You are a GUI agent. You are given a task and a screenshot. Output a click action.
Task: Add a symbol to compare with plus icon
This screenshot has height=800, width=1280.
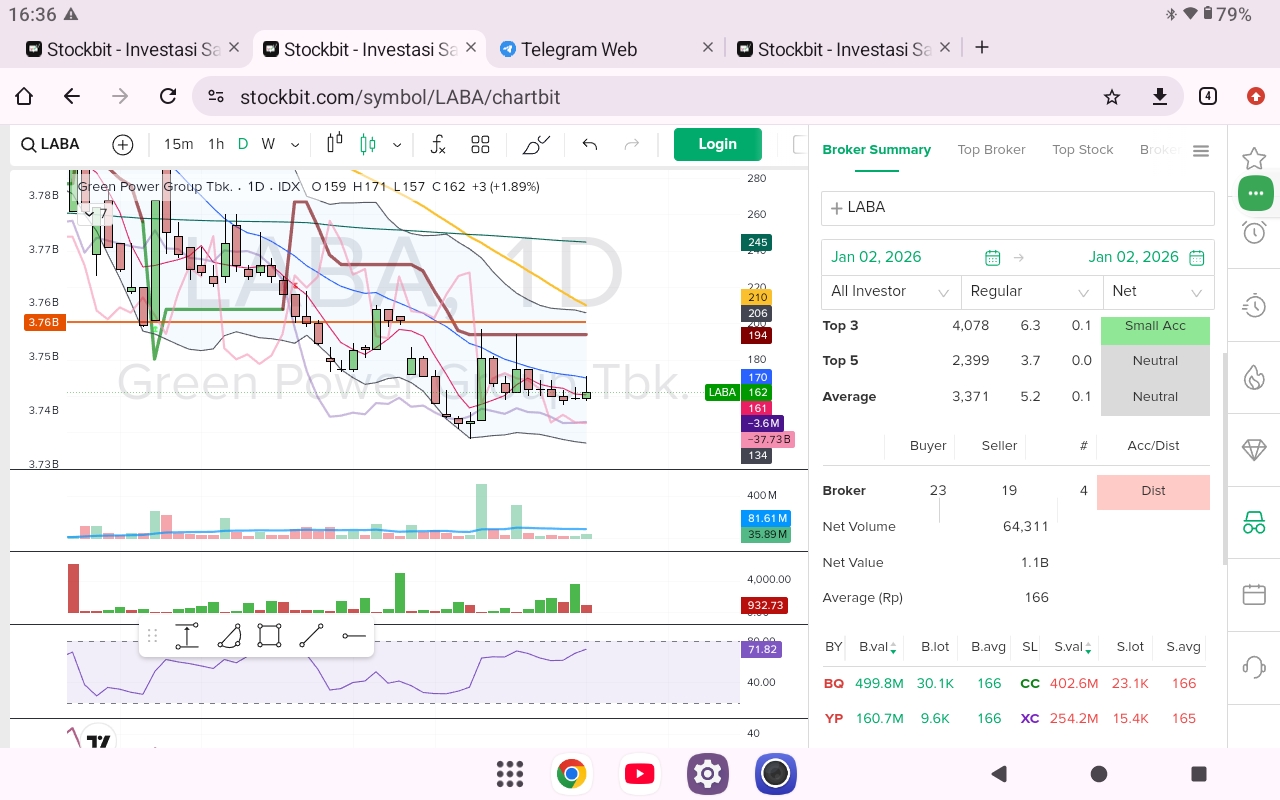(123, 145)
